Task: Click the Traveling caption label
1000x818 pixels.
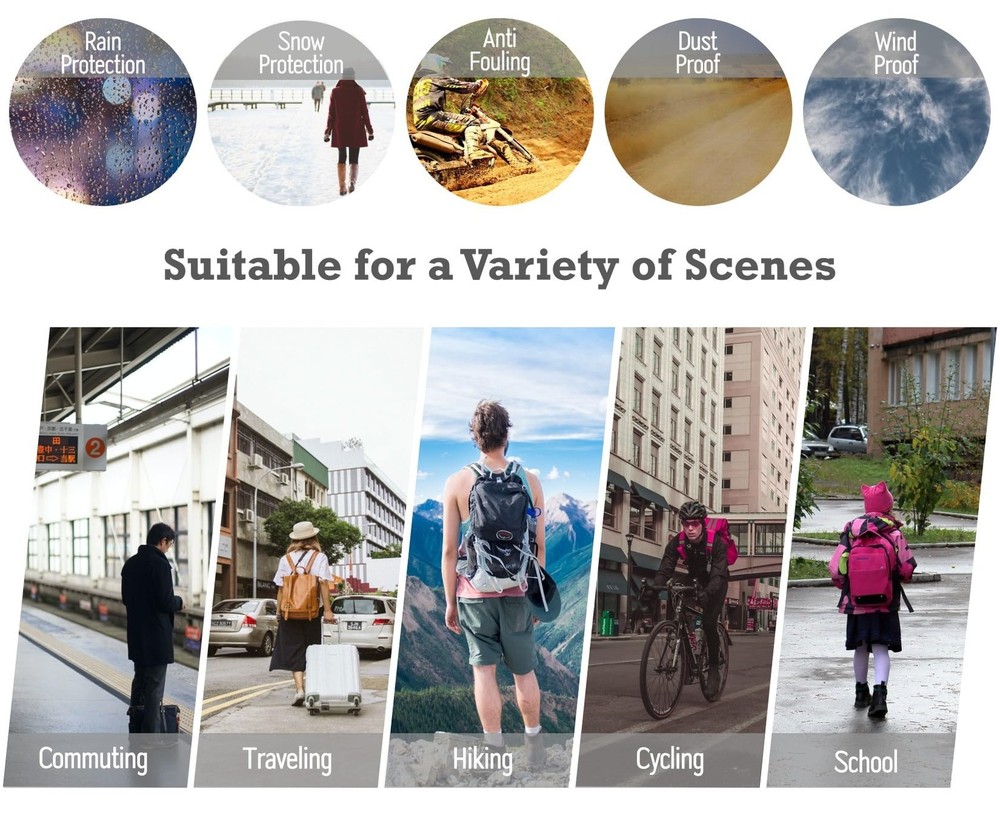Action: pyautogui.click(x=288, y=759)
